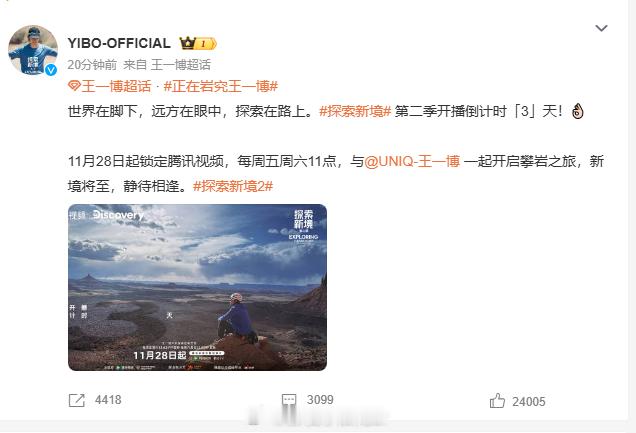Open the #探索新境2# hashtag

tap(233, 186)
